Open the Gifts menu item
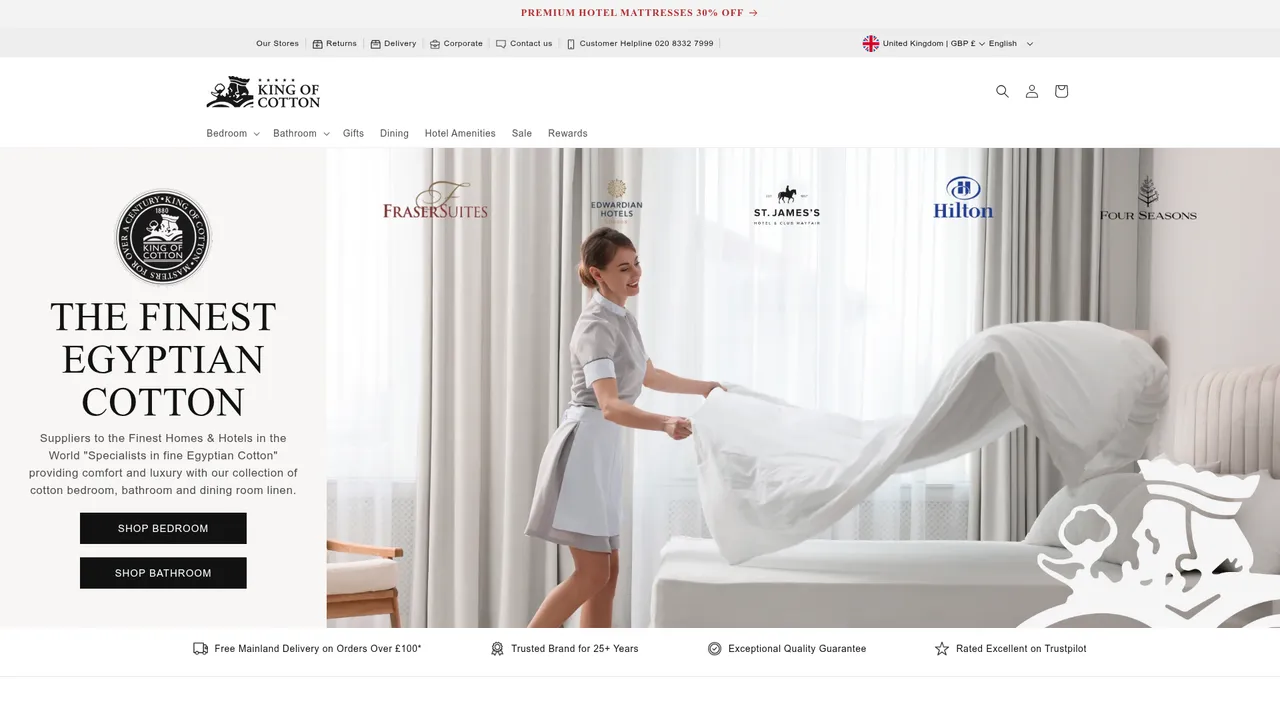 [x=353, y=133]
